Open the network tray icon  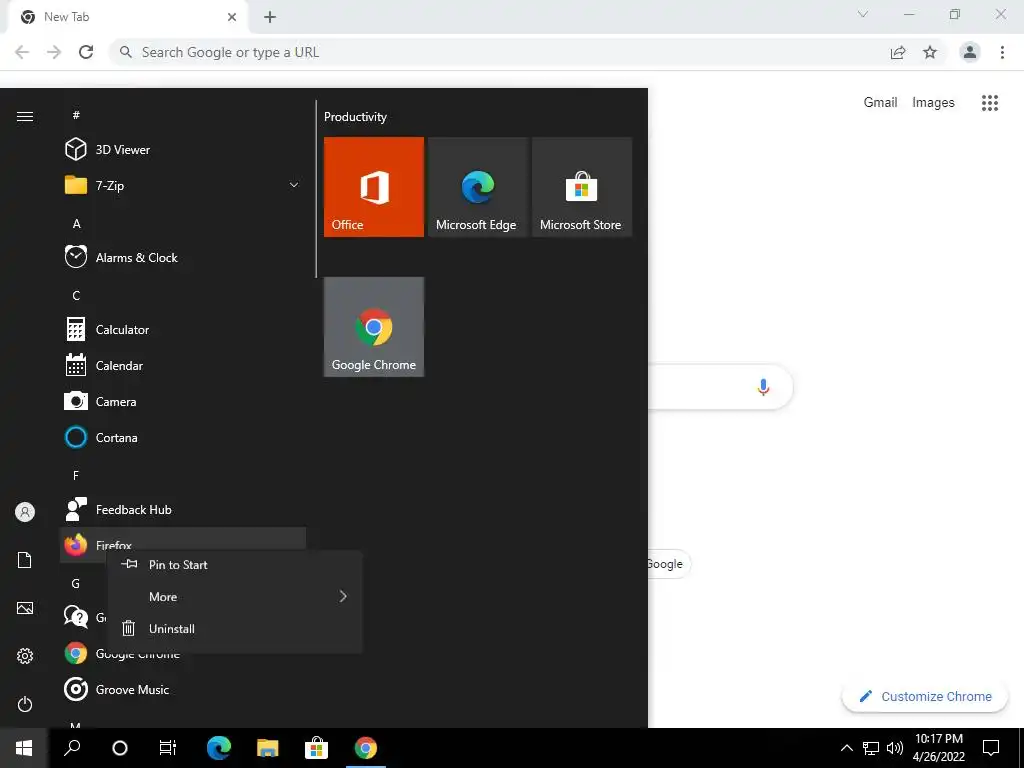[871, 748]
